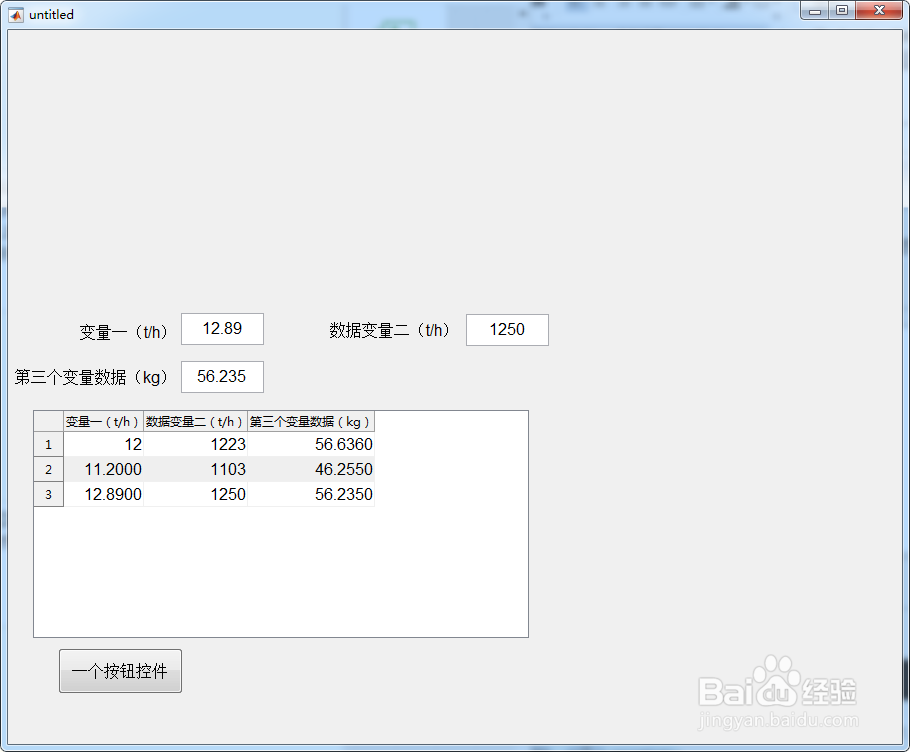
Task: Click table column header 变量一（t/h）
Action: (x=103, y=422)
